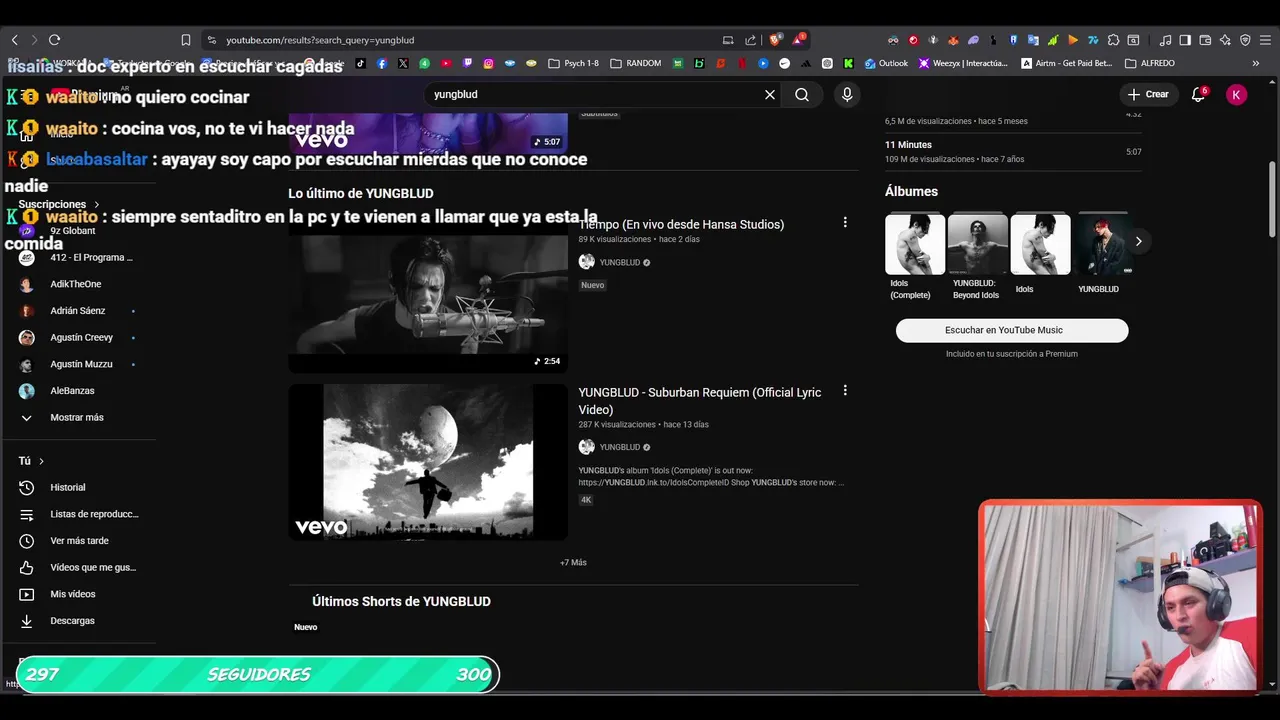Open the Psych 1-8 bookmarks folder
This screenshot has height=720, width=1280.
point(574,63)
